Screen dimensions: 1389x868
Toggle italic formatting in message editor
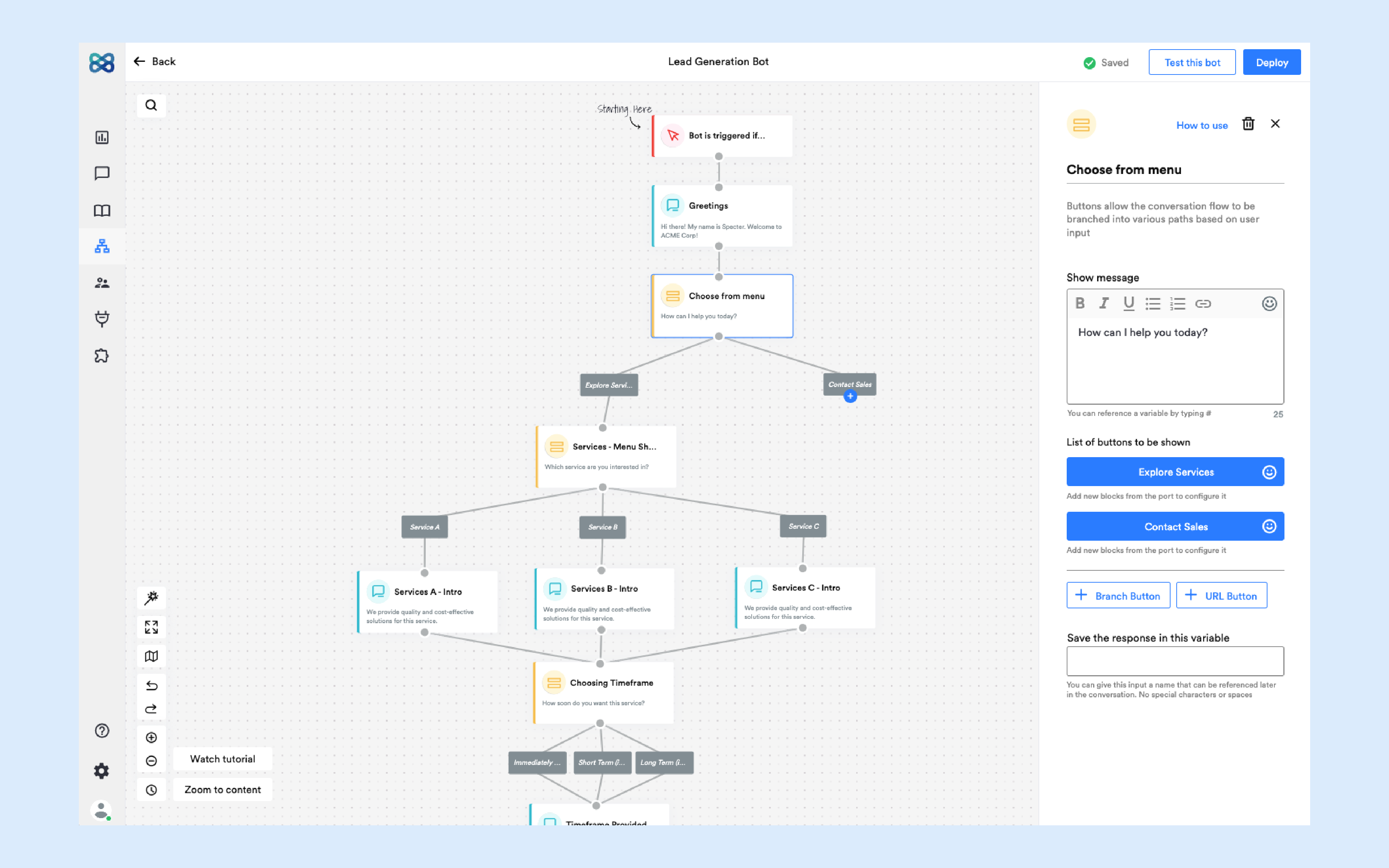tap(1104, 303)
